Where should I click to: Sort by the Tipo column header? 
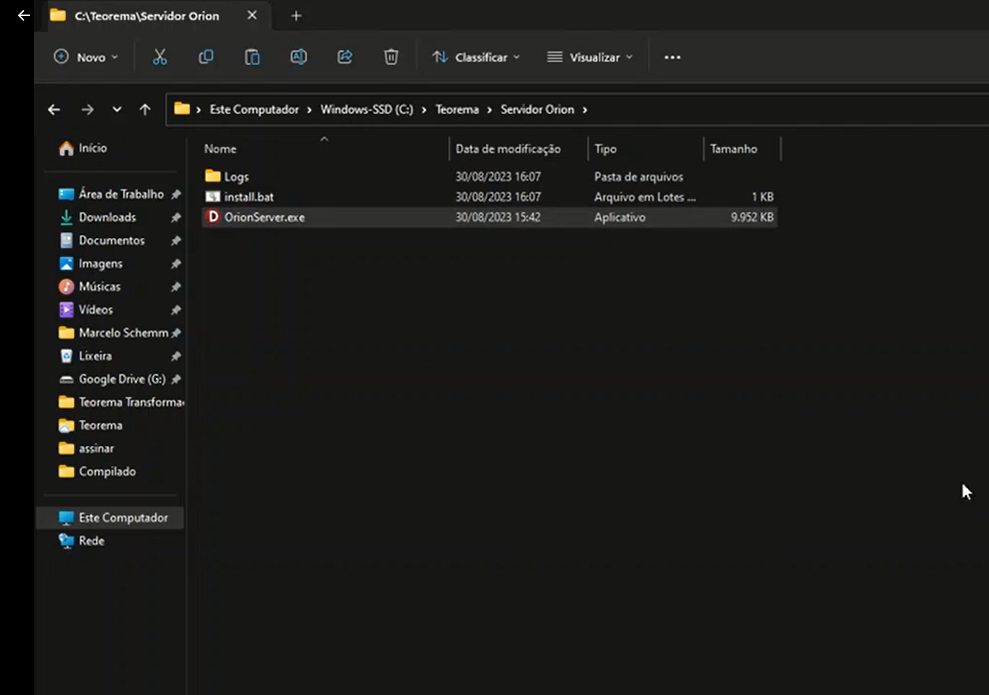tap(645, 149)
